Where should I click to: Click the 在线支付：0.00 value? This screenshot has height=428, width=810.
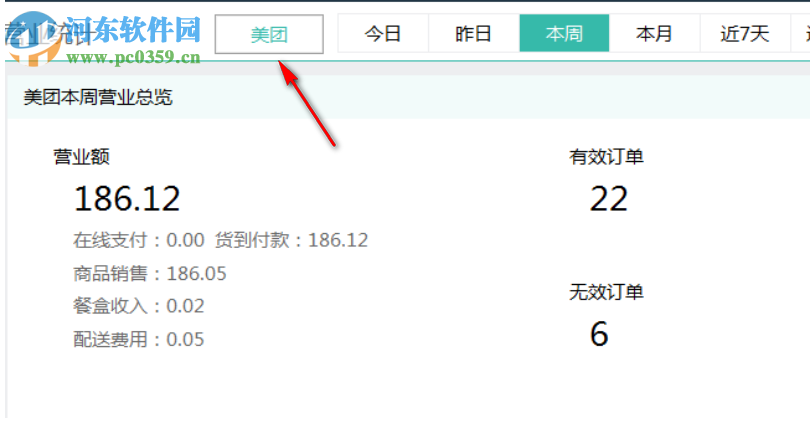point(138,240)
